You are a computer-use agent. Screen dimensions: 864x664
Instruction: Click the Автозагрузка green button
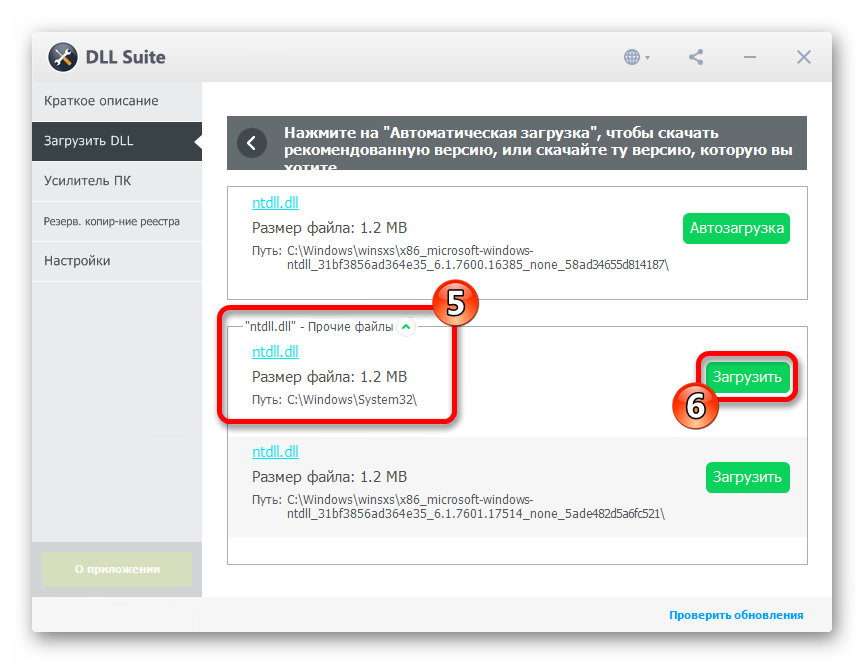(736, 229)
